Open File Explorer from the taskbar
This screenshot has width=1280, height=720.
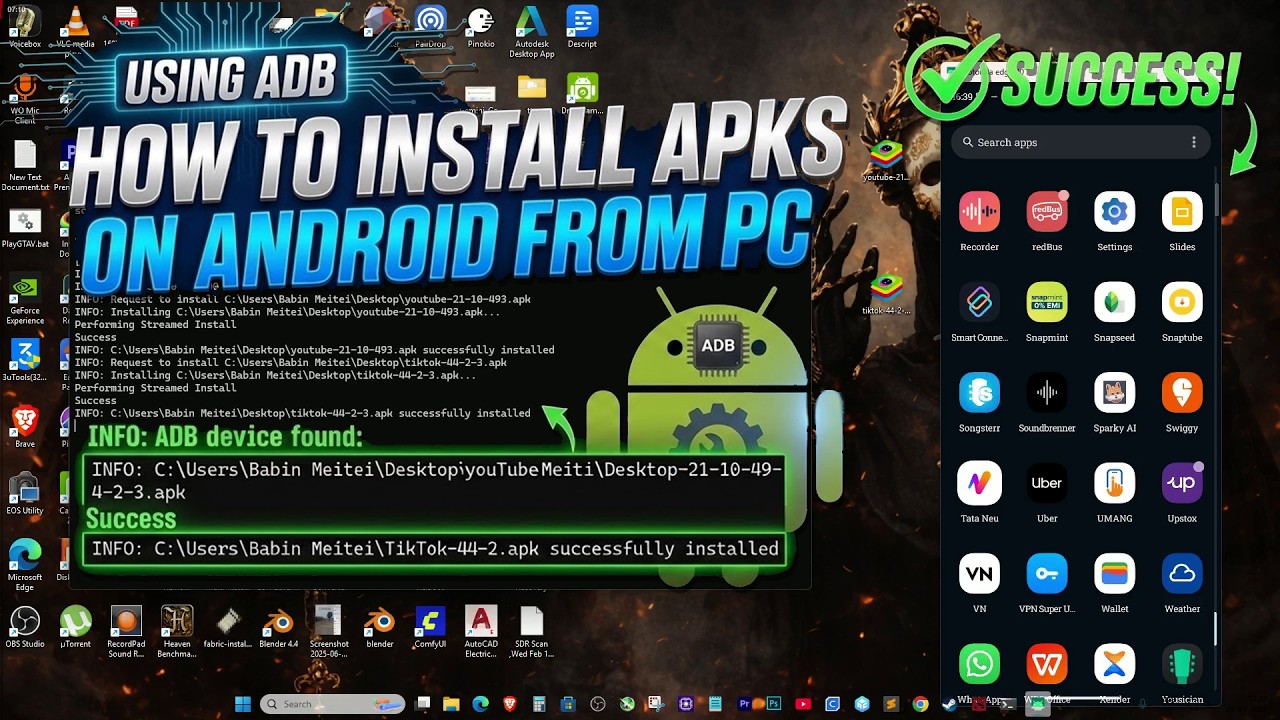tap(451, 704)
